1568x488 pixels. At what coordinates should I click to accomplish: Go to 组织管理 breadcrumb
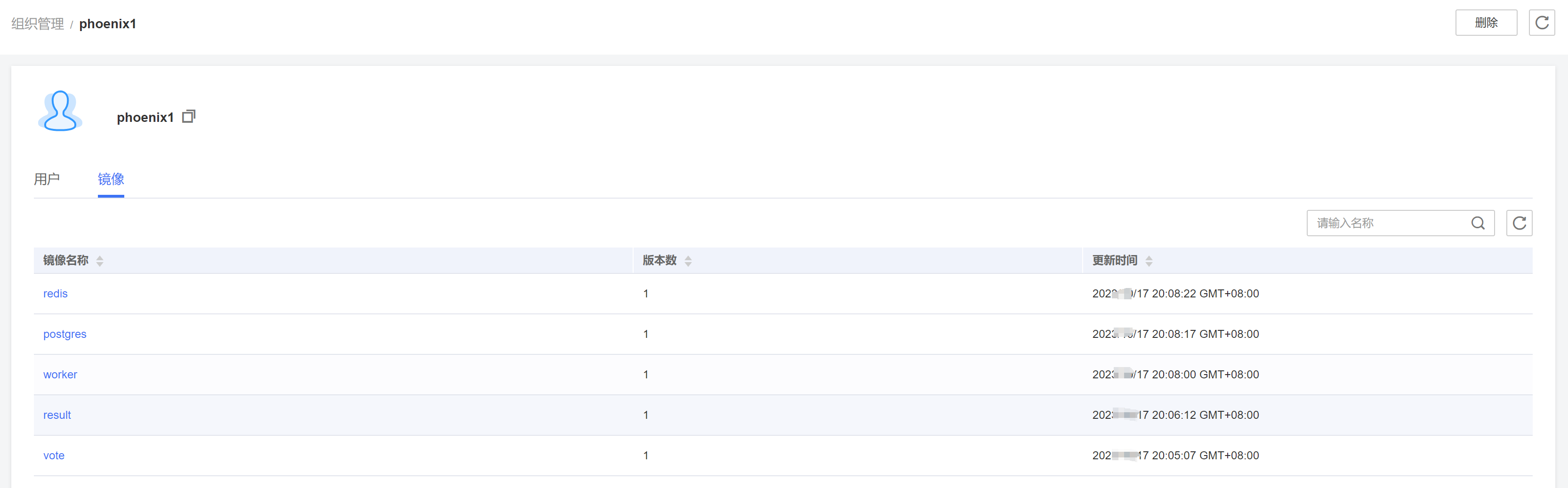[38, 24]
